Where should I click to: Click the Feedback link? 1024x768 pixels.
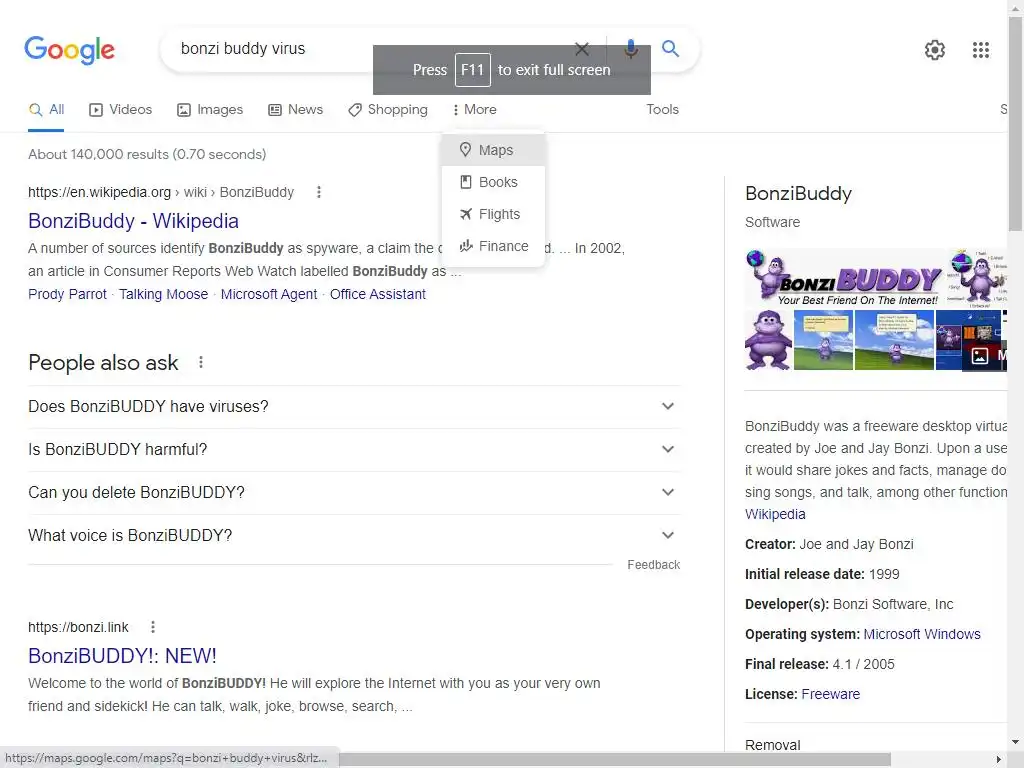[654, 565]
